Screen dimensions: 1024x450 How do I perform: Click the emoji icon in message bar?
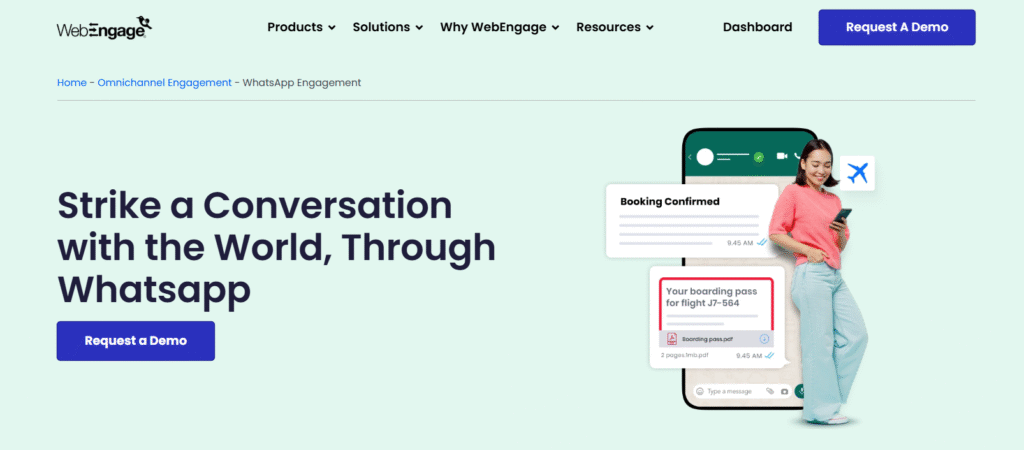coord(700,391)
